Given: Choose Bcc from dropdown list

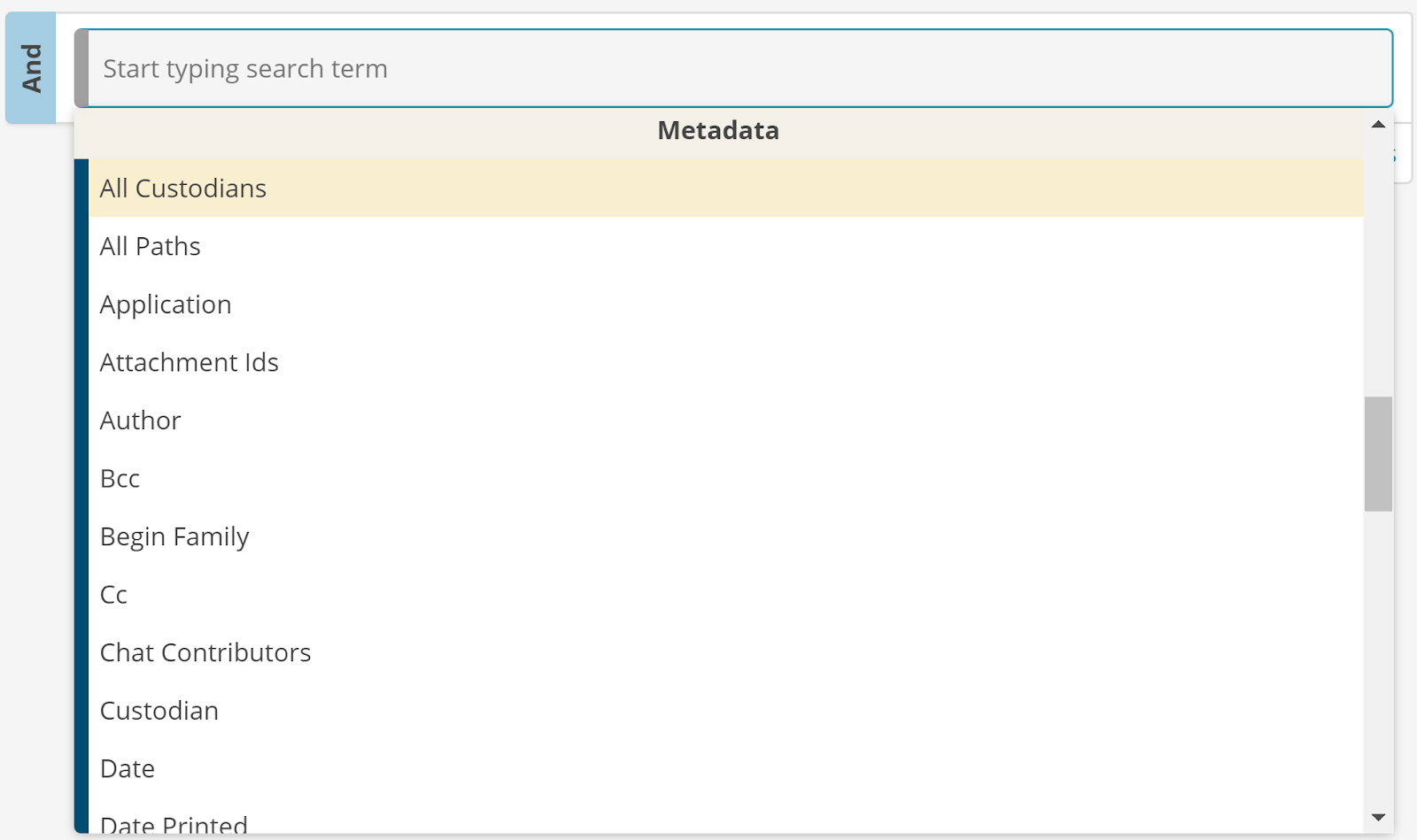Looking at the screenshot, I should pyautogui.click(x=725, y=478).
